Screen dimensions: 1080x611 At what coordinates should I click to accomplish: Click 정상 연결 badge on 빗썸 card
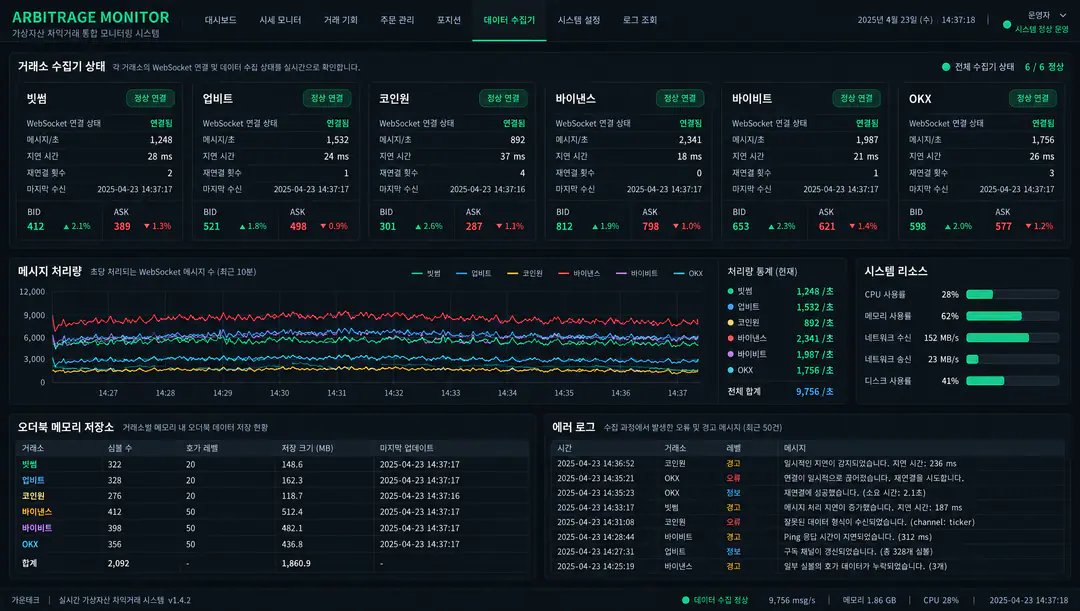pyautogui.click(x=150, y=99)
